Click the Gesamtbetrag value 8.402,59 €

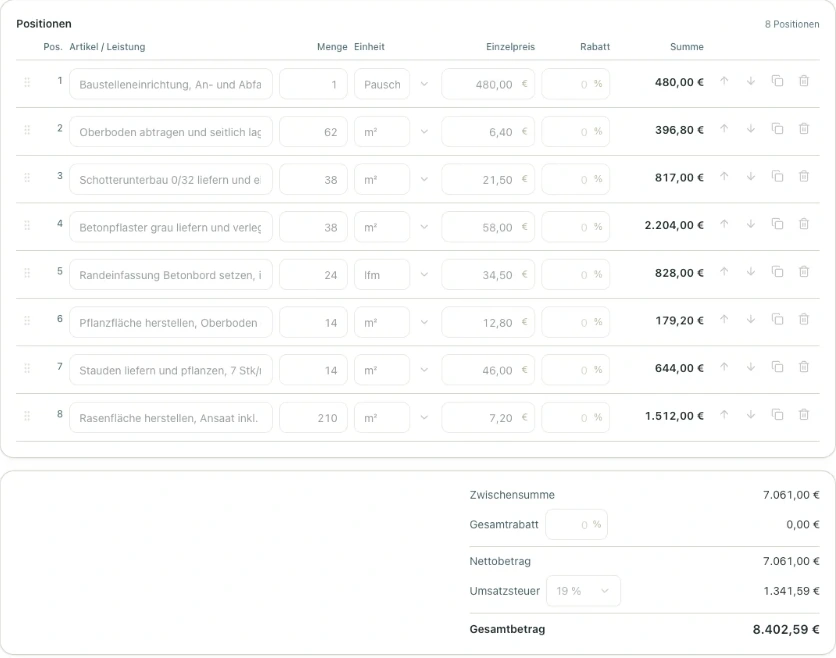[x=786, y=630]
